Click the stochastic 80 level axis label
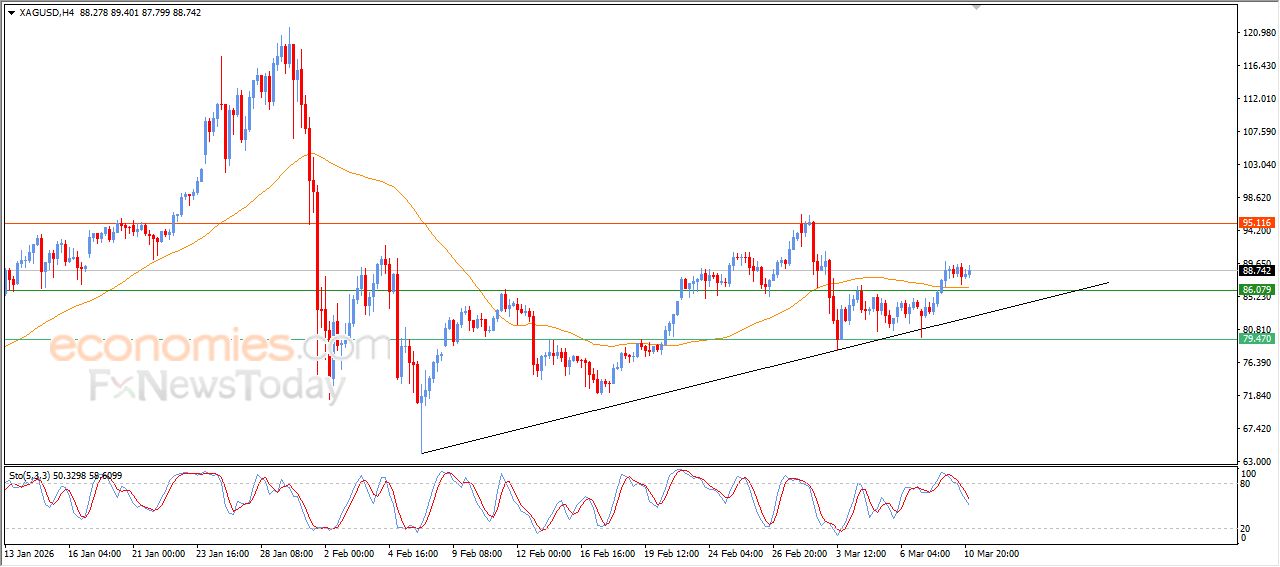The width and height of the screenshot is (1280, 567). point(1246,484)
